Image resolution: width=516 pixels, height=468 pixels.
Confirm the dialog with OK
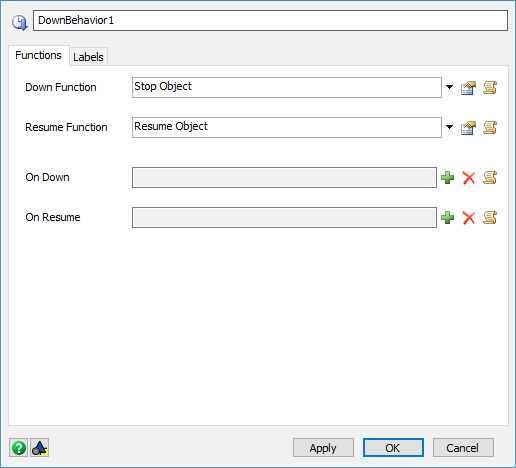pyautogui.click(x=393, y=448)
